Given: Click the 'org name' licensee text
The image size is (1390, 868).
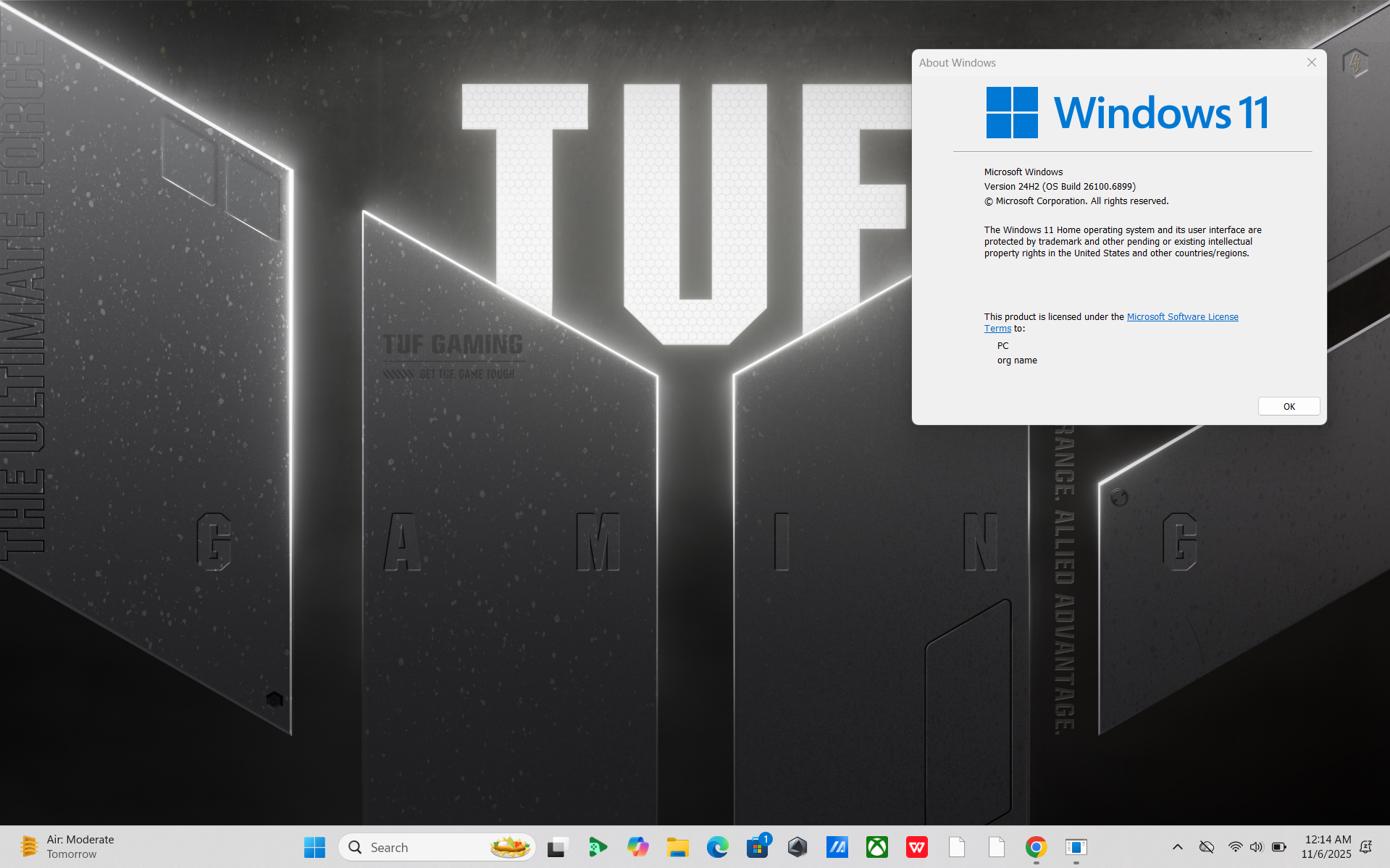Looking at the screenshot, I should [1017, 361].
